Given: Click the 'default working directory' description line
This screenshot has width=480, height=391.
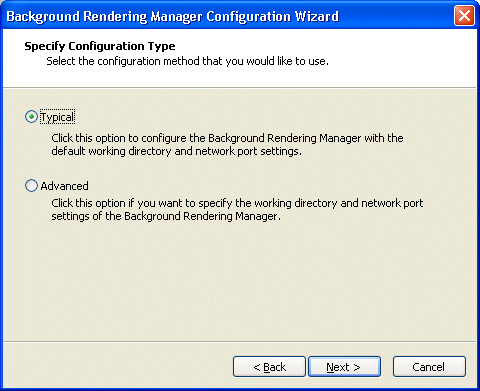Looking at the screenshot, I should [x=176, y=151].
